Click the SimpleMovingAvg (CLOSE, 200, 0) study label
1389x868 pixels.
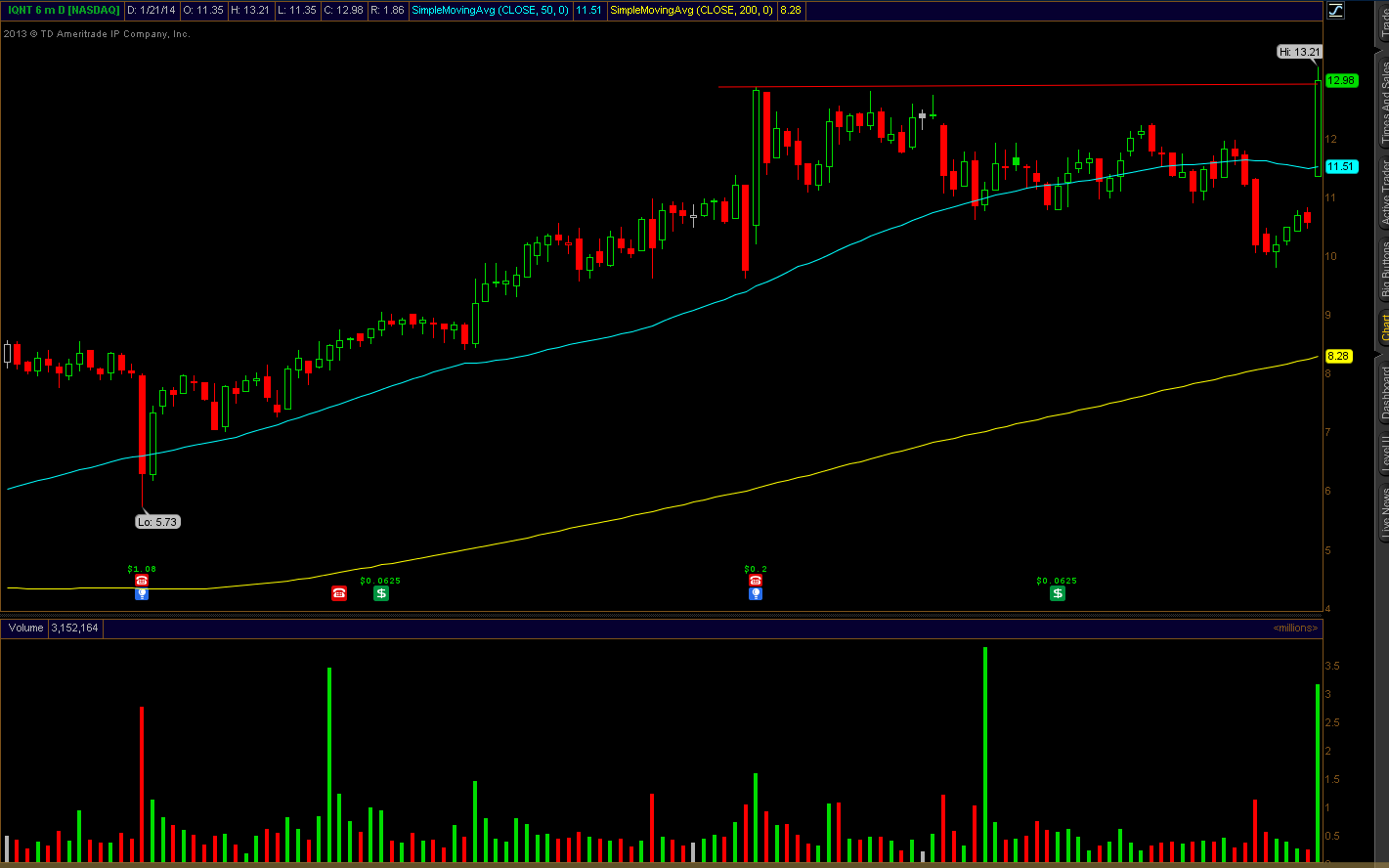coord(691,10)
